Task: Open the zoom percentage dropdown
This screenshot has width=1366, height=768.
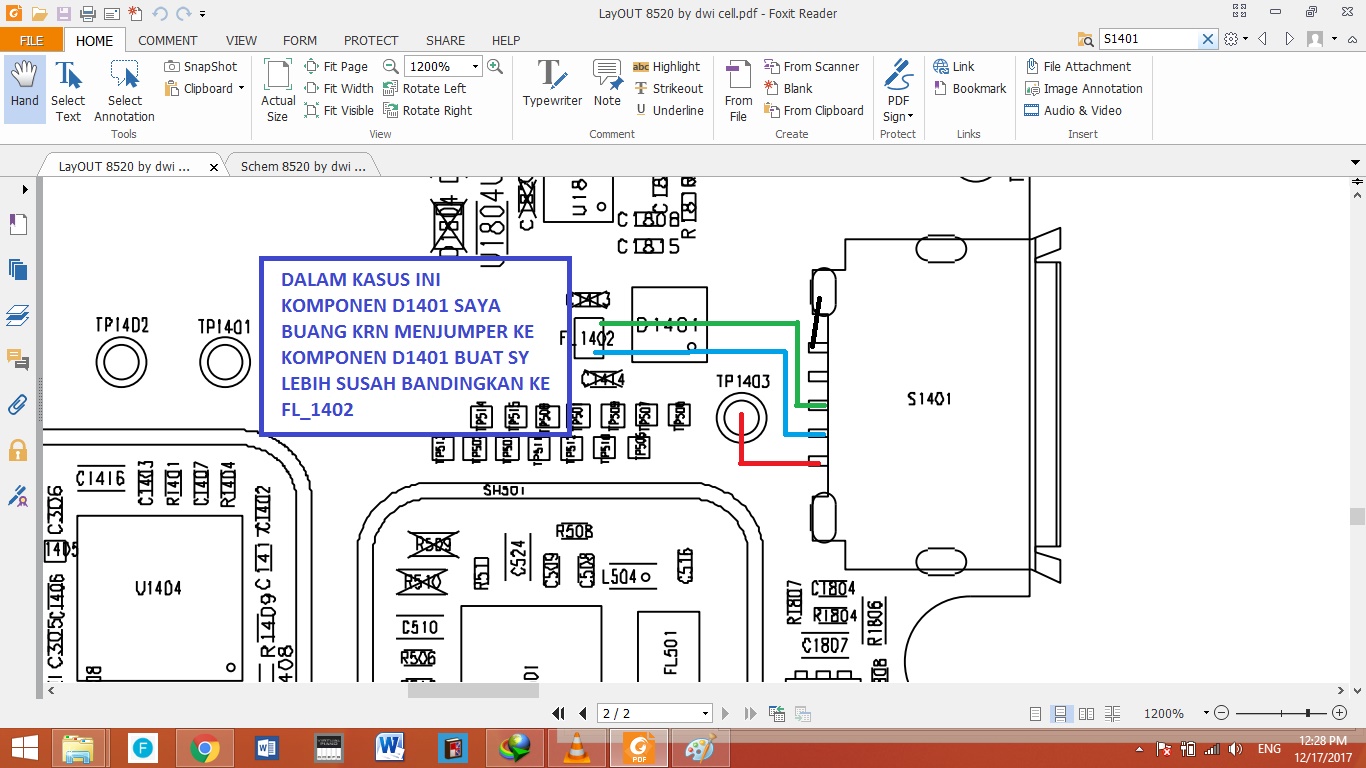Action: tap(477, 66)
